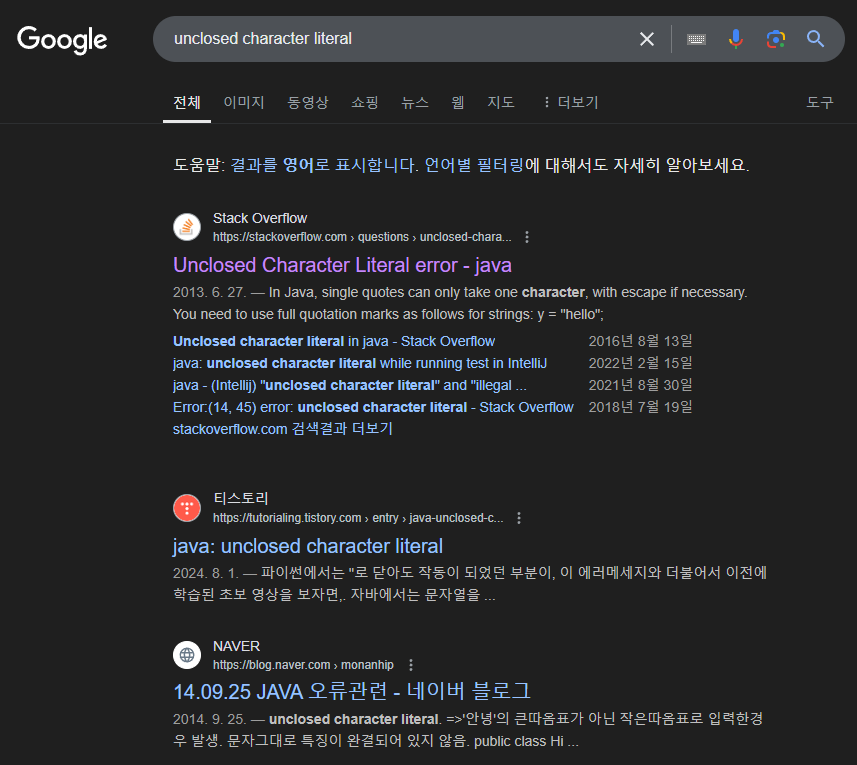857x765 pixels.
Task: Open 14.09.25 JAVA 오류관련 네이버 블로그 result
Action: coord(352,692)
